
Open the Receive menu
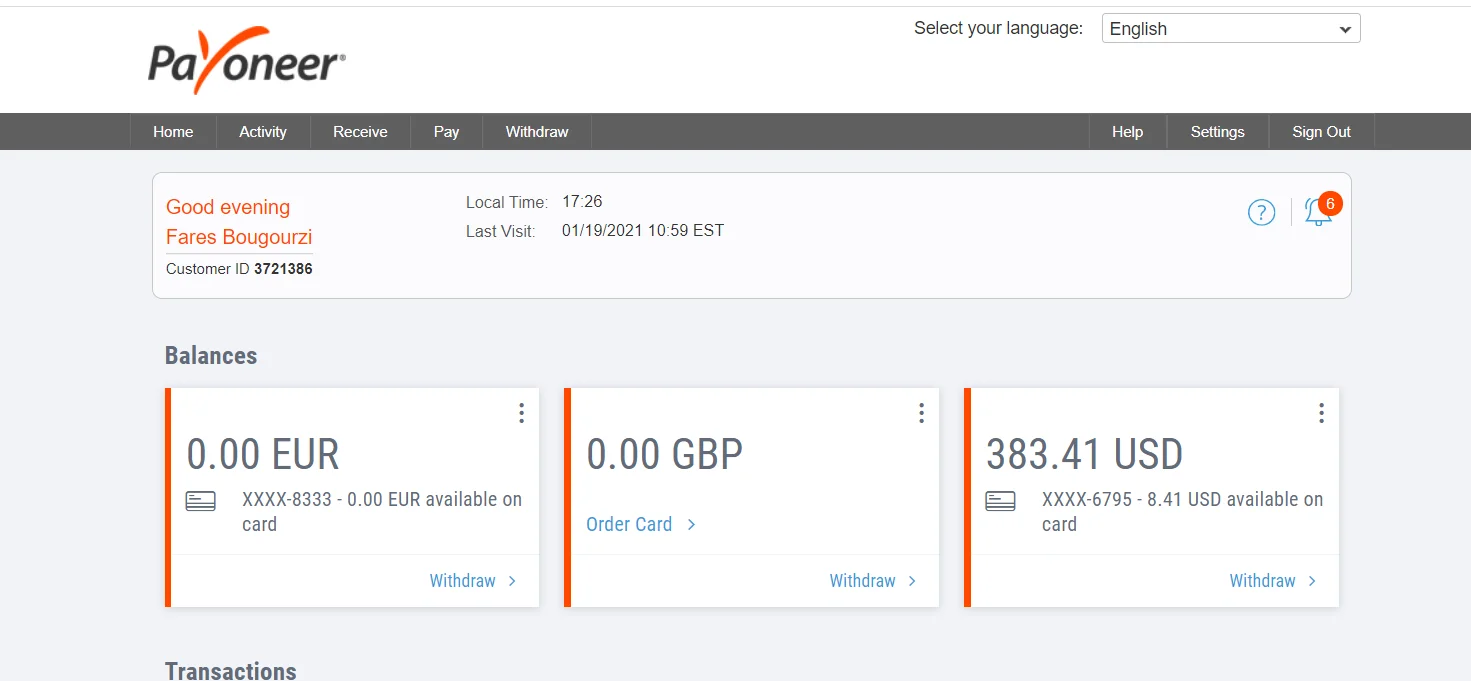click(360, 132)
